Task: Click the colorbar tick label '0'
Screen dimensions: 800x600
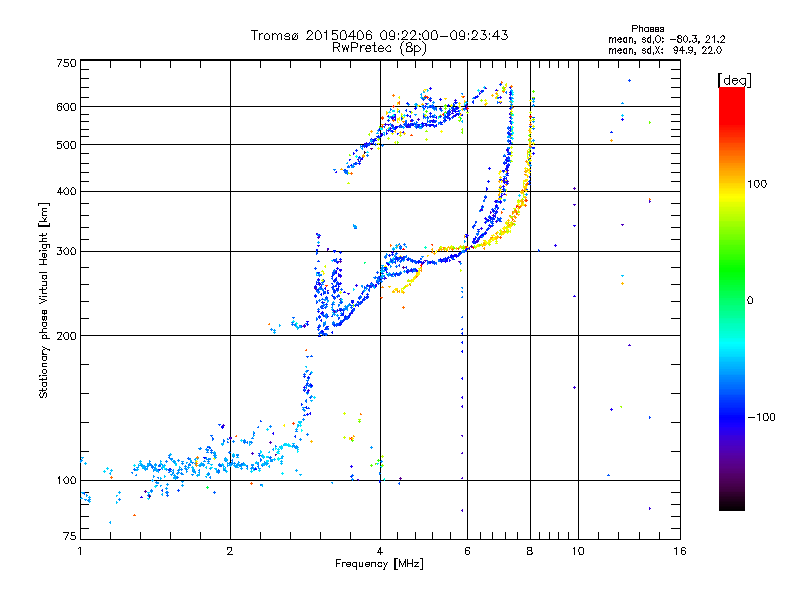Action: (750, 301)
